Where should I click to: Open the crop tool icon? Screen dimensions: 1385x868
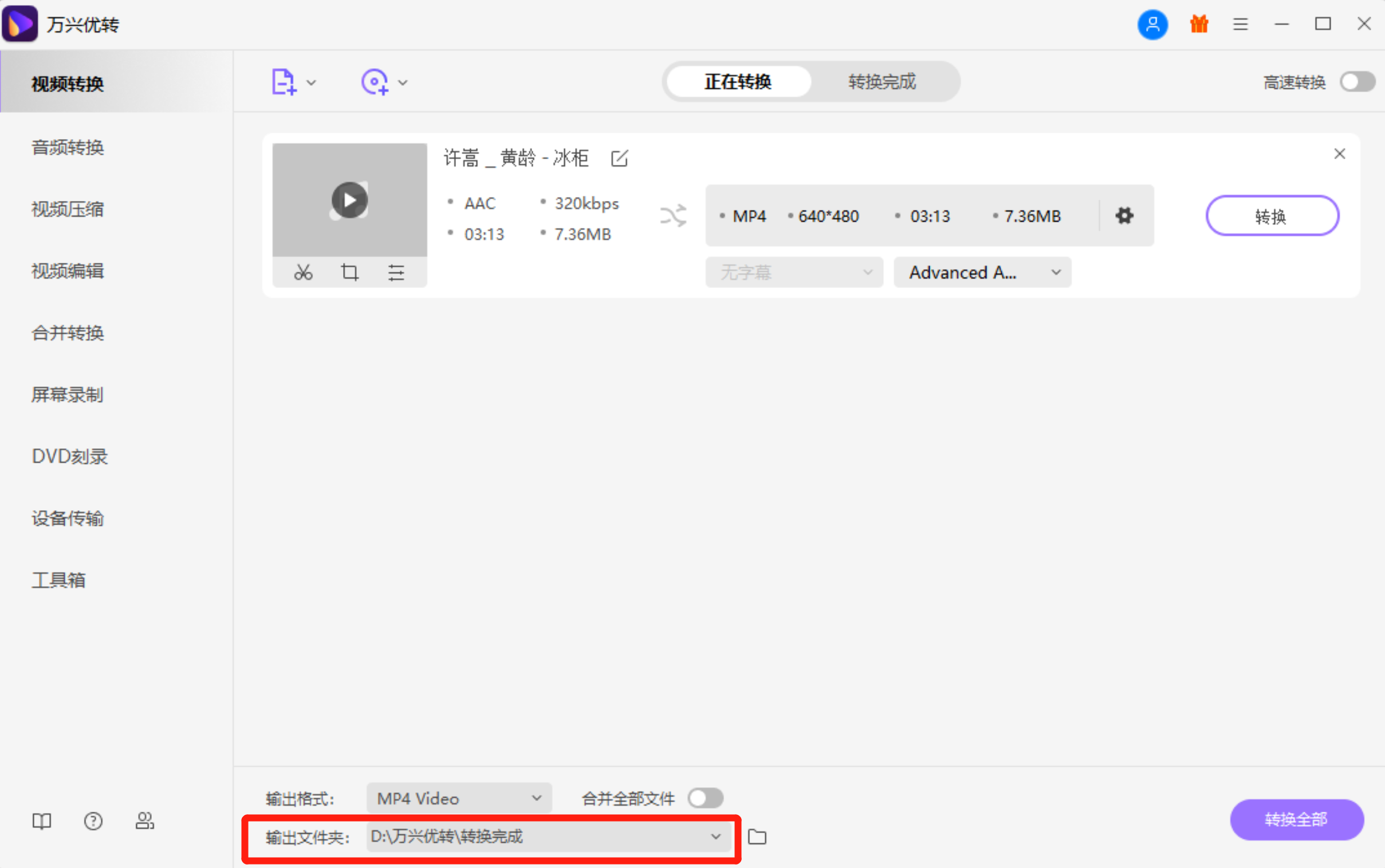350,272
